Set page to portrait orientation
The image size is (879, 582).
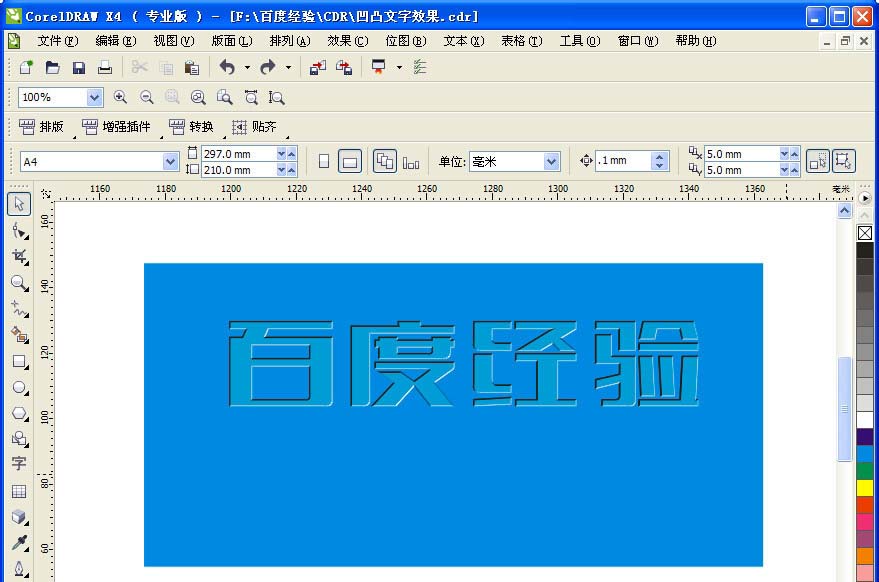point(324,161)
